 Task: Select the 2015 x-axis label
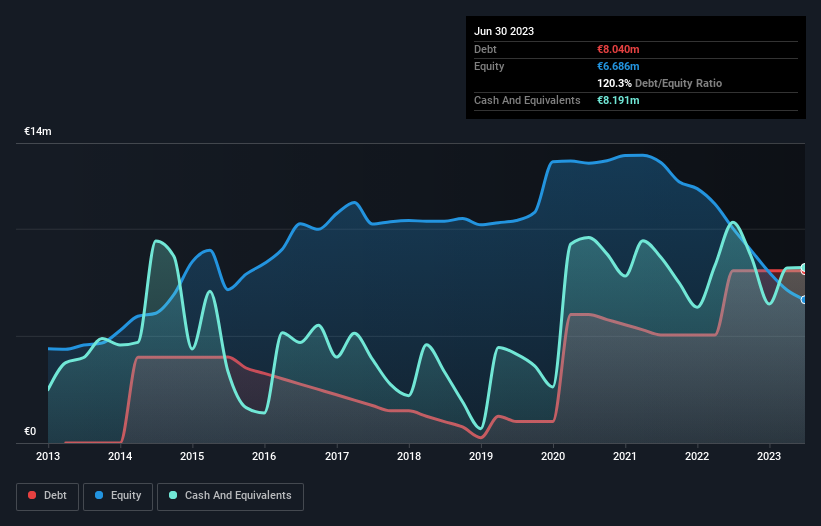click(x=192, y=456)
